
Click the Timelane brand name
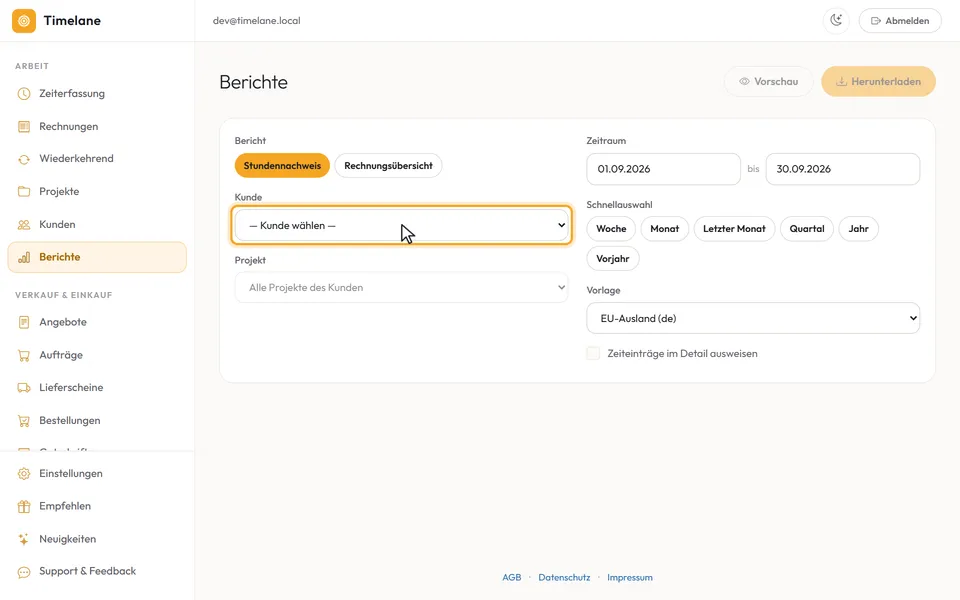(72, 21)
